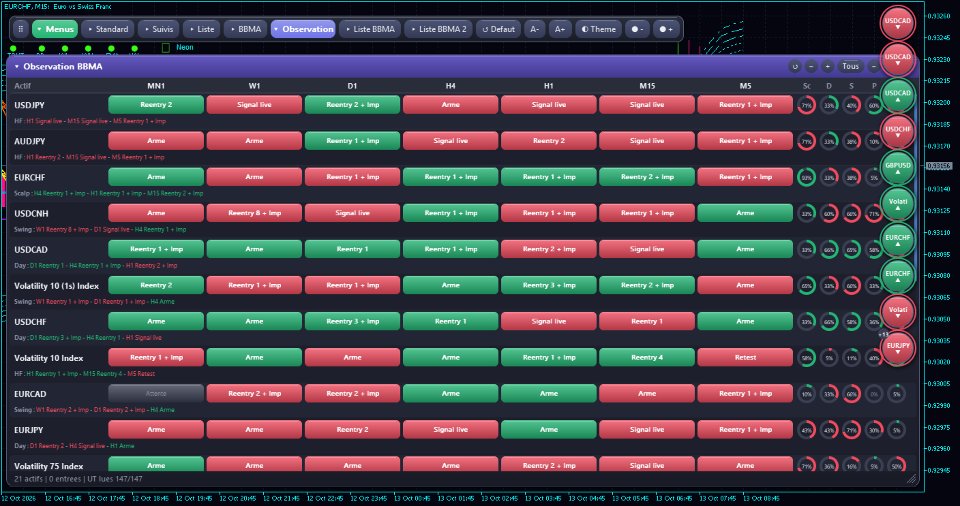960x506 pixels.
Task: Open the green GBPUSD alert bubble
Action: click(898, 167)
